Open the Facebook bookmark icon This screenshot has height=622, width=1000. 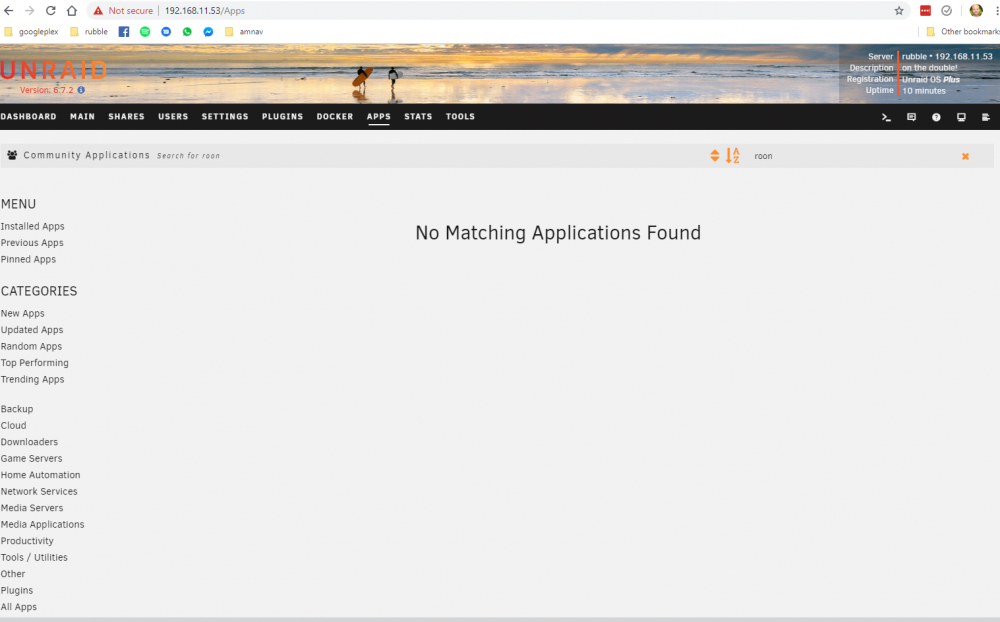(124, 32)
